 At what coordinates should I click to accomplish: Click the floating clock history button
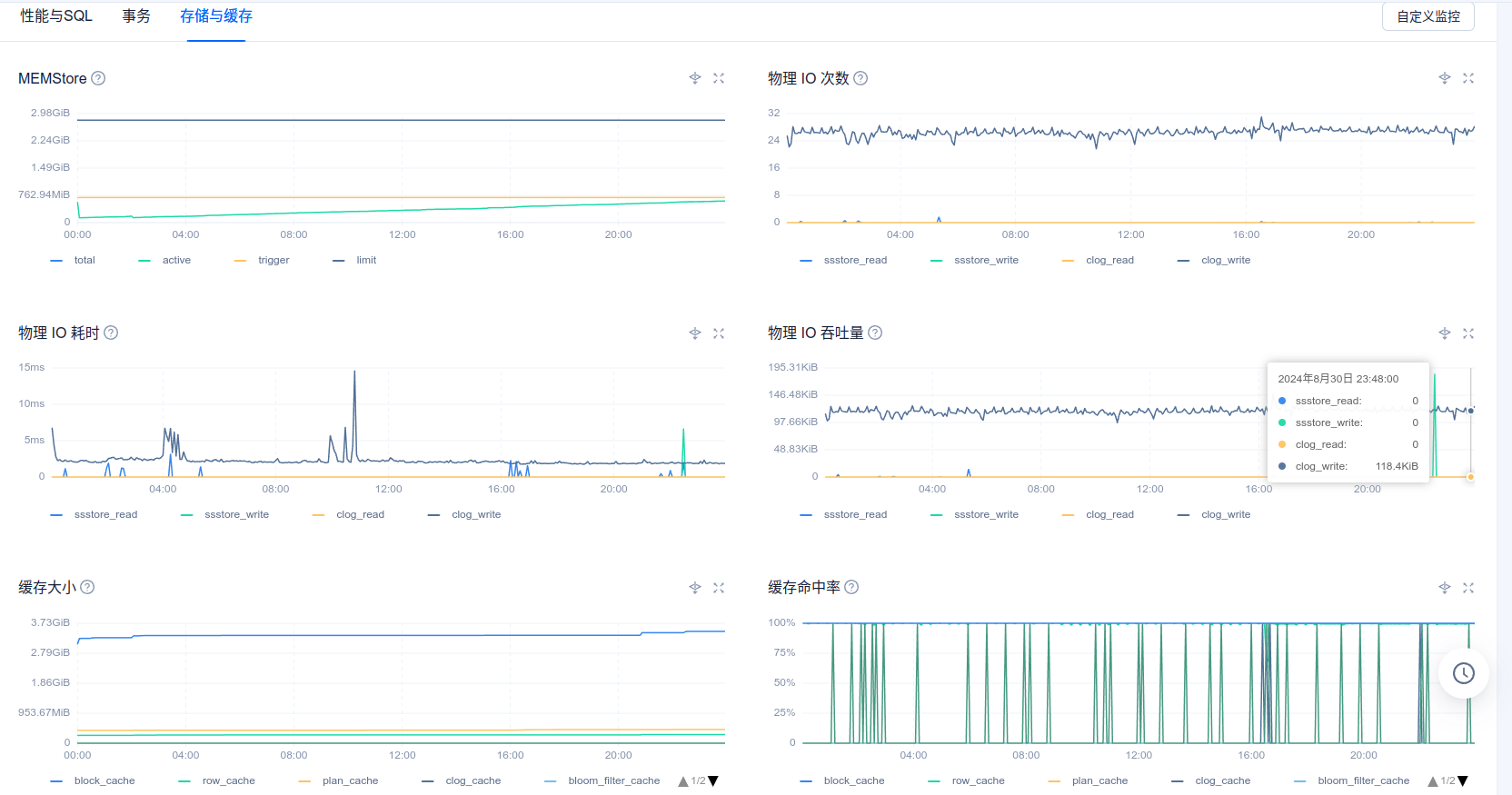1464,673
